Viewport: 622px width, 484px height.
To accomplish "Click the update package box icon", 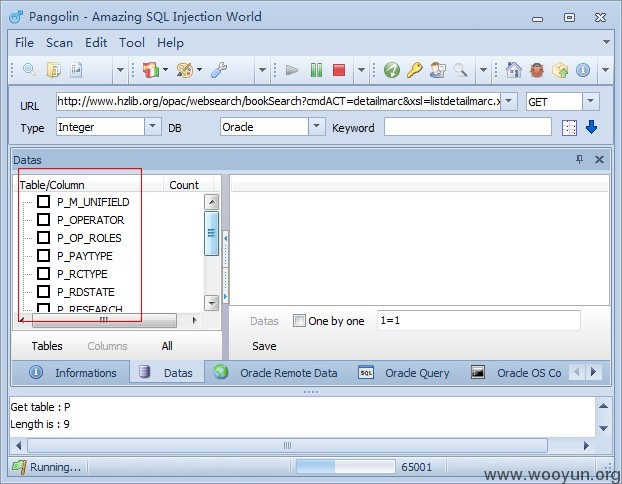I will tap(560, 70).
